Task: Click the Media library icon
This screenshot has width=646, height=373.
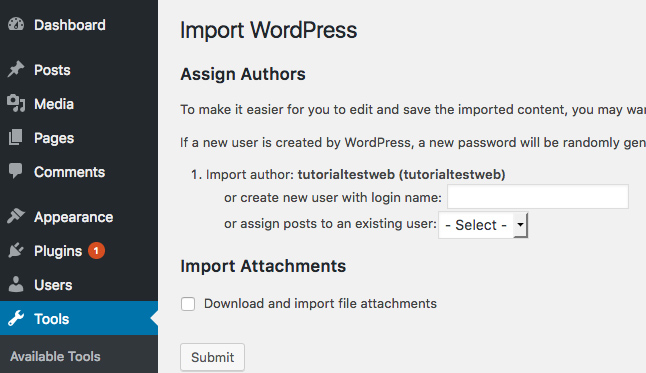Action: [x=16, y=103]
